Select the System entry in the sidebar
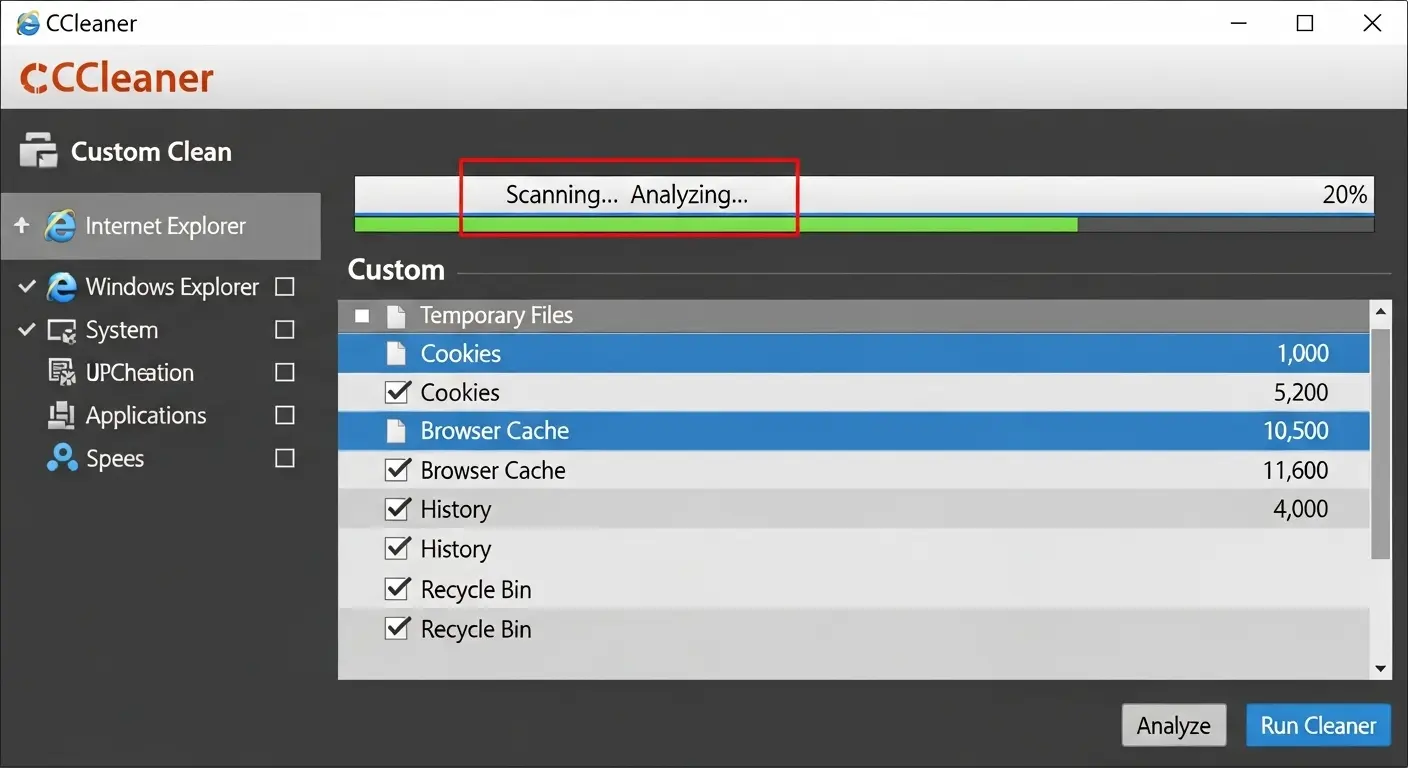The height and width of the screenshot is (768, 1408). click(x=122, y=330)
